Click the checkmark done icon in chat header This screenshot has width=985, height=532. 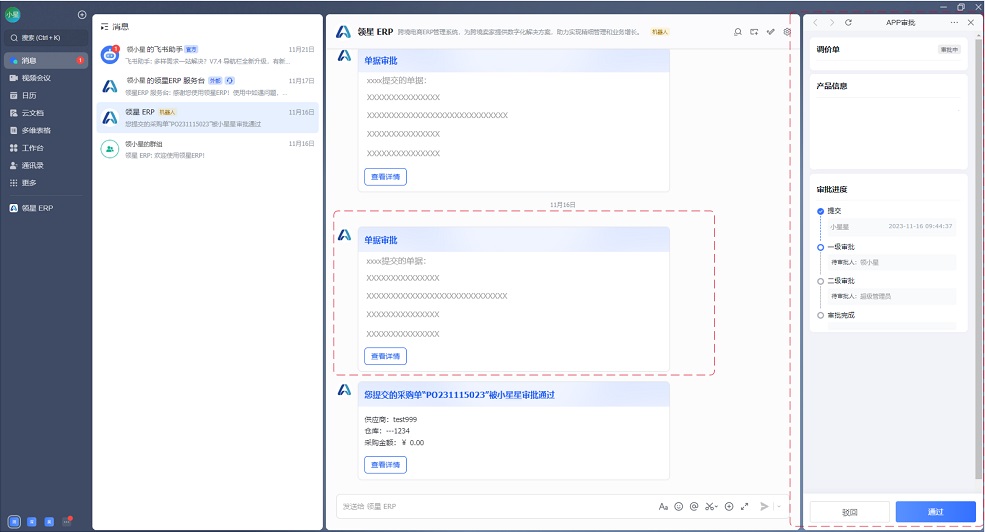[x=770, y=31]
